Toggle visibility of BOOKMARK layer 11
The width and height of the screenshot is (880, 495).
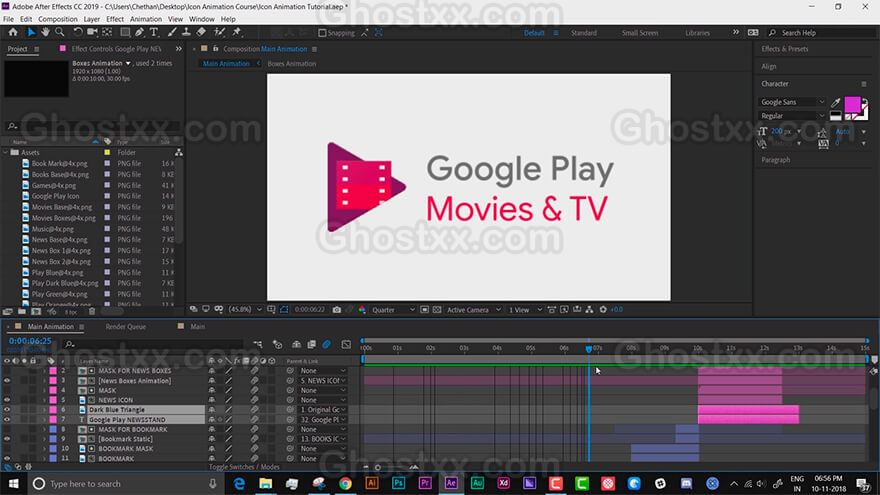click(x=7, y=459)
